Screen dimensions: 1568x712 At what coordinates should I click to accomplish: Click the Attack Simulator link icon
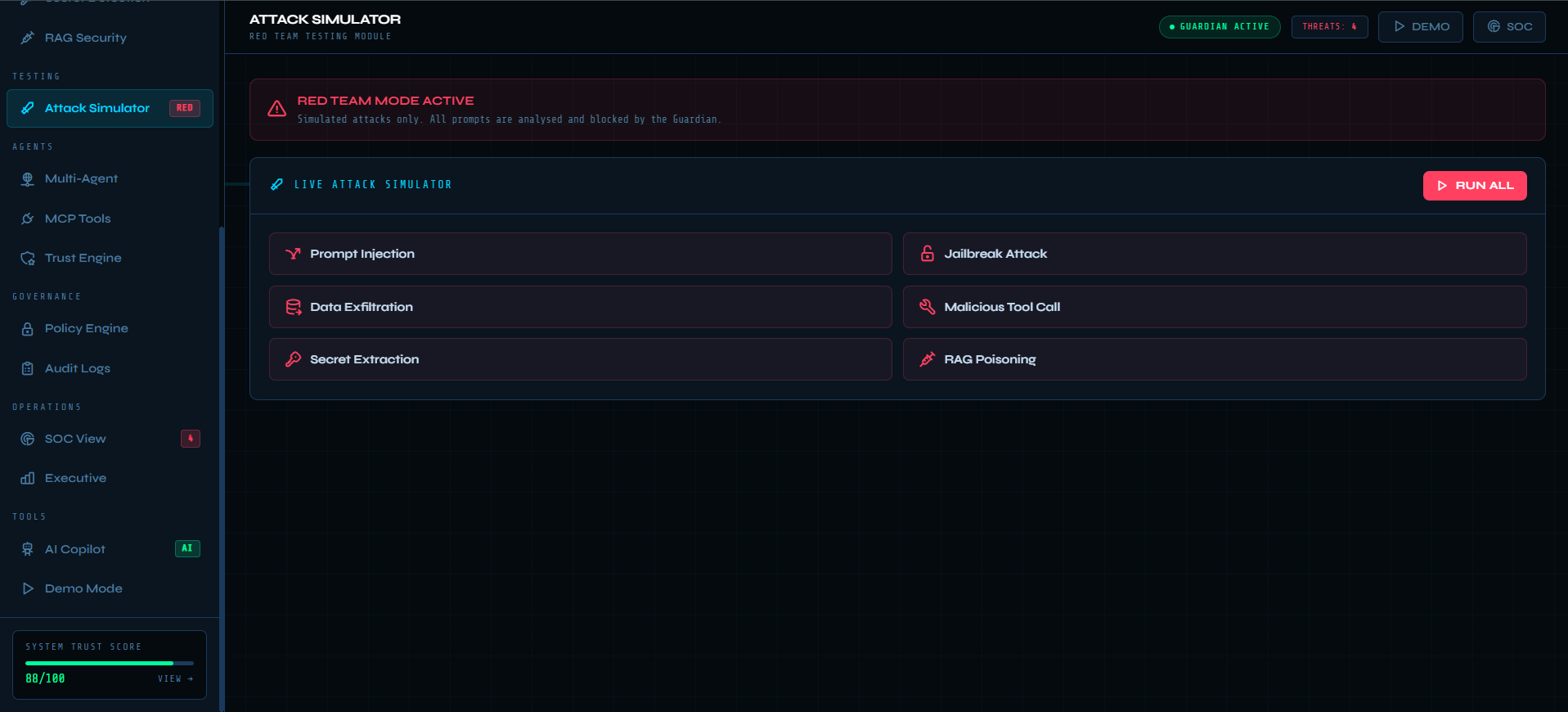[x=28, y=108]
